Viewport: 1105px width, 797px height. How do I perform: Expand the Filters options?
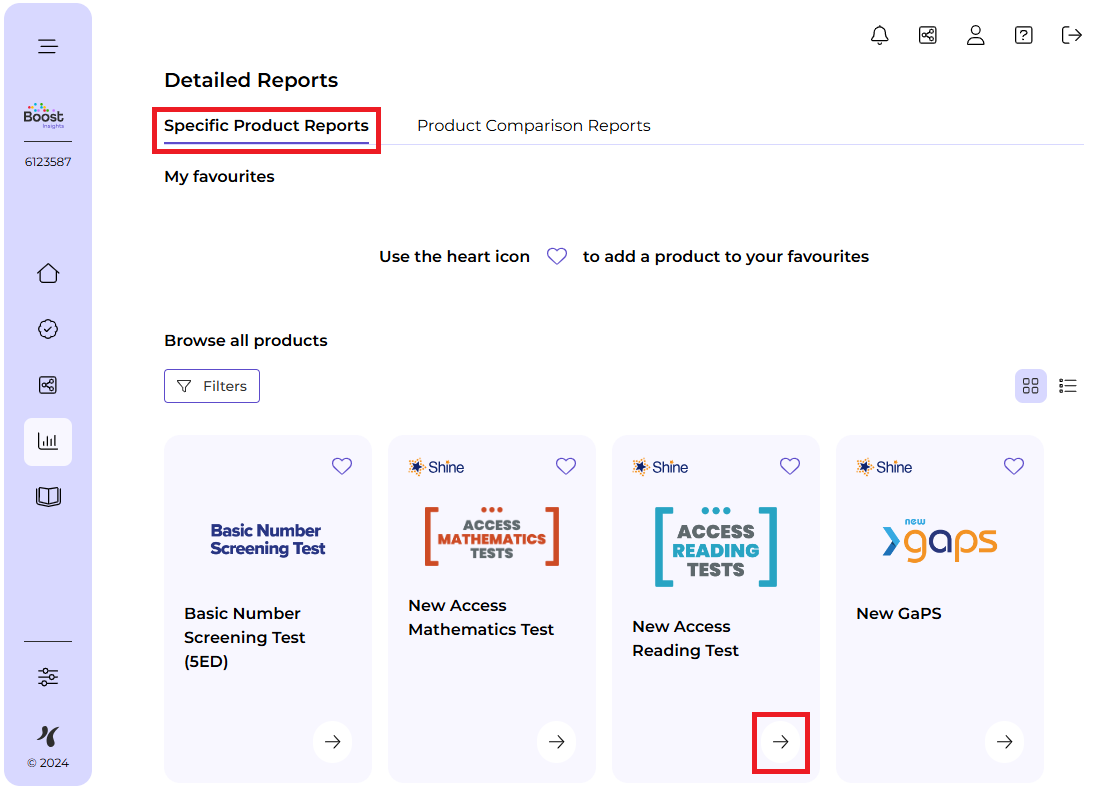click(x=212, y=386)
